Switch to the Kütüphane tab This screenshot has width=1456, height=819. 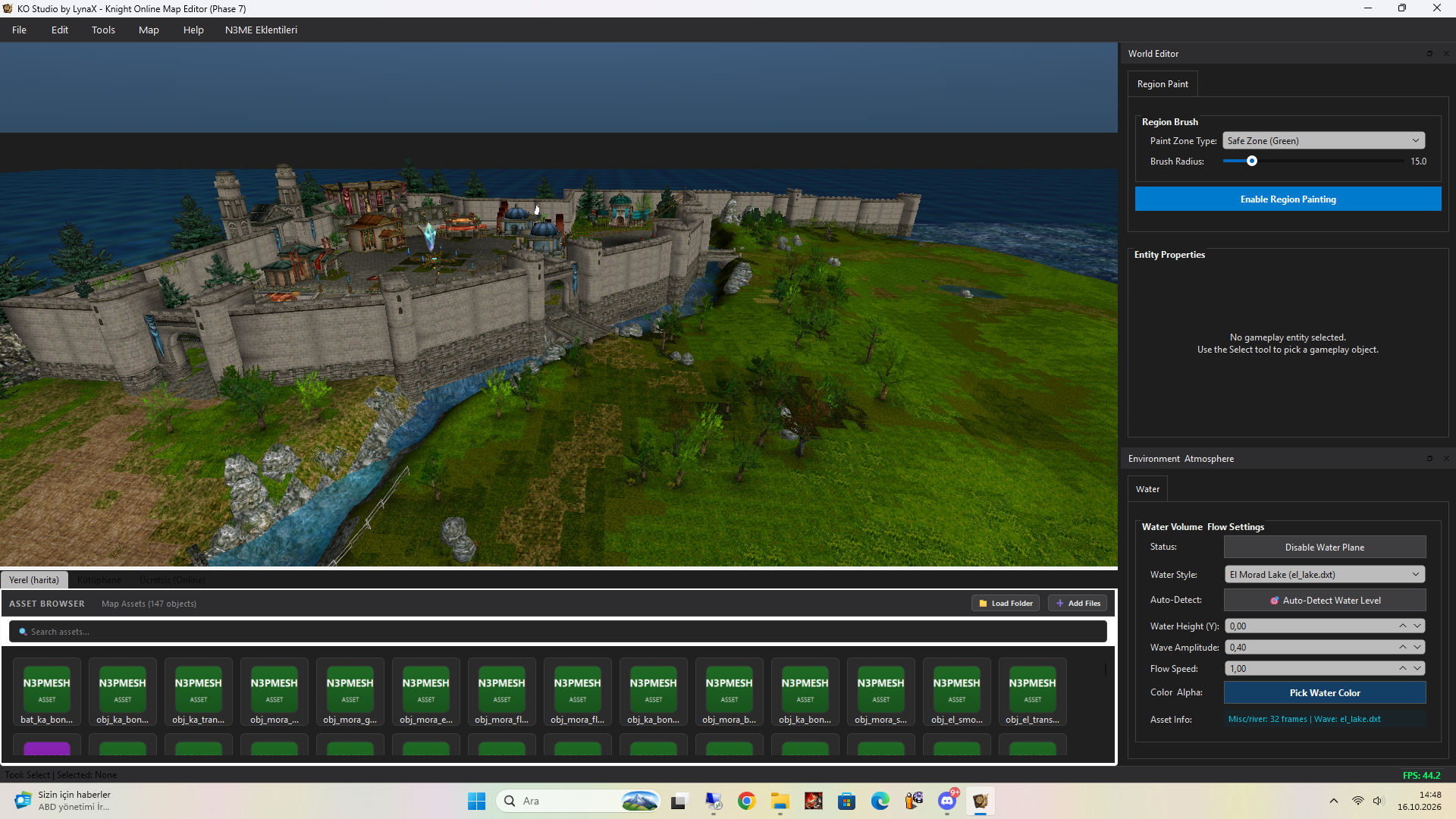coord(99,580)
